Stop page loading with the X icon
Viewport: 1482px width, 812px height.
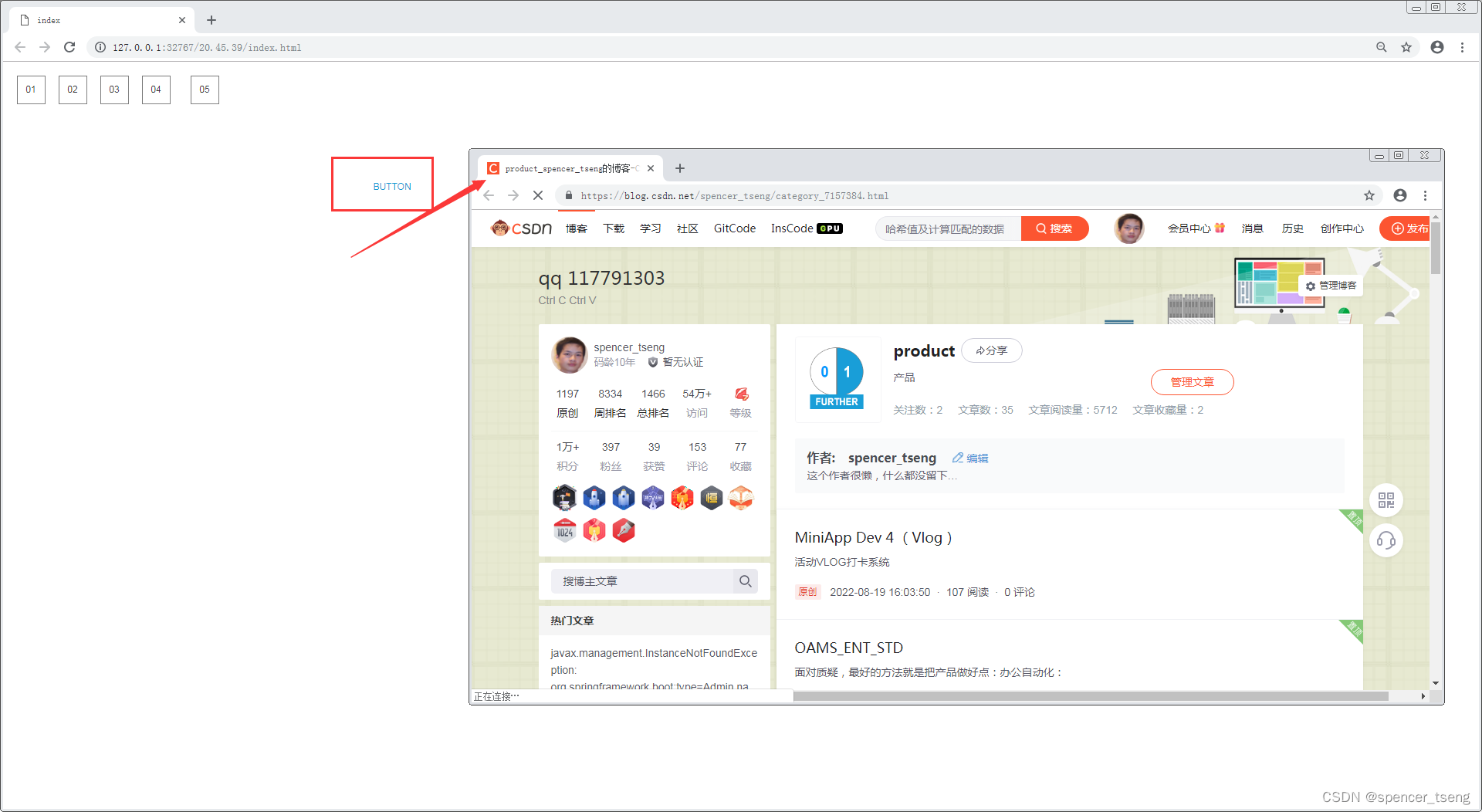[x=538, y=195]
